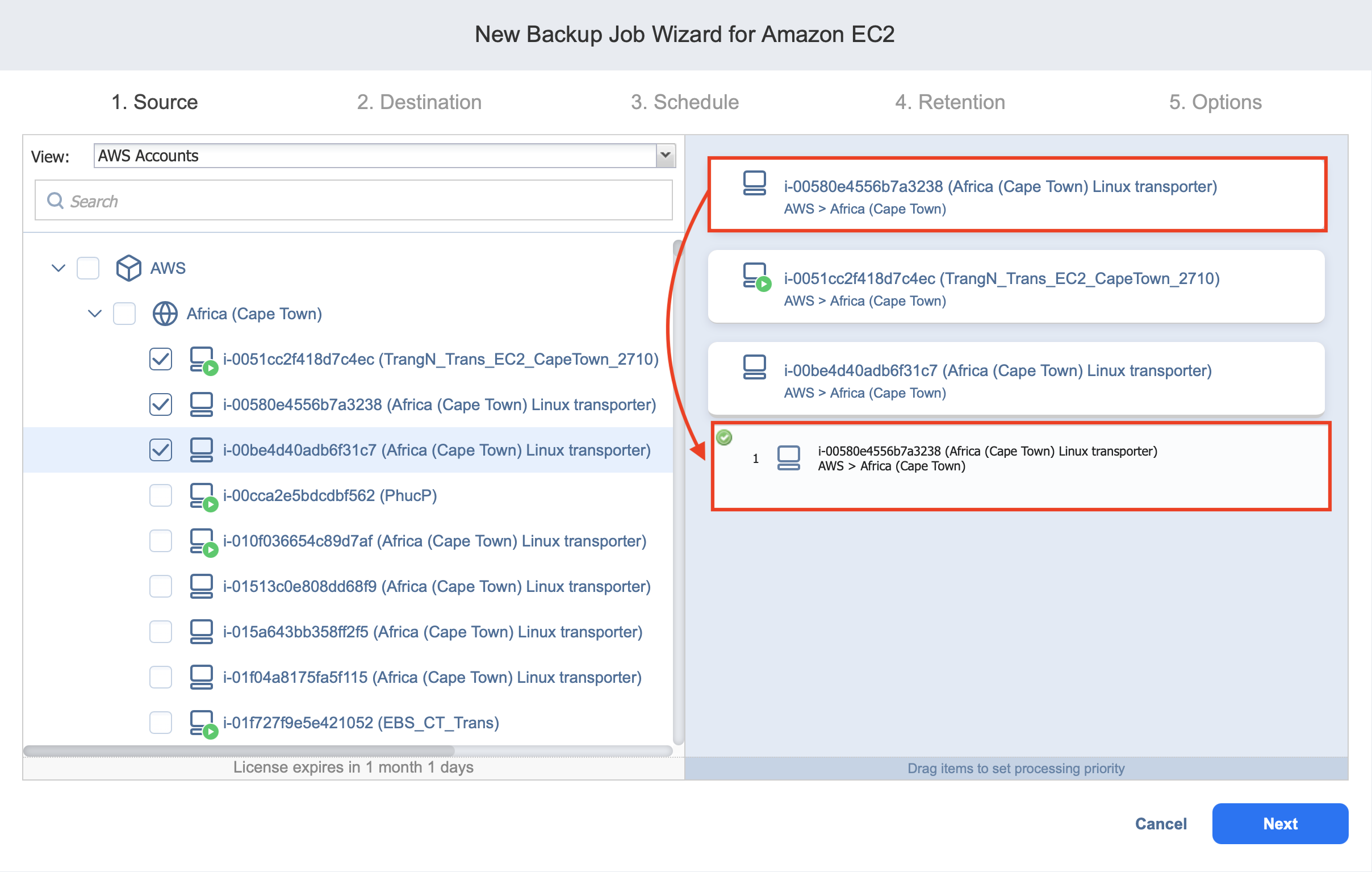The height and width of the screenshot is (872, 1372).
Task: Select the entire AWS account checkbox
Action: 89,268
